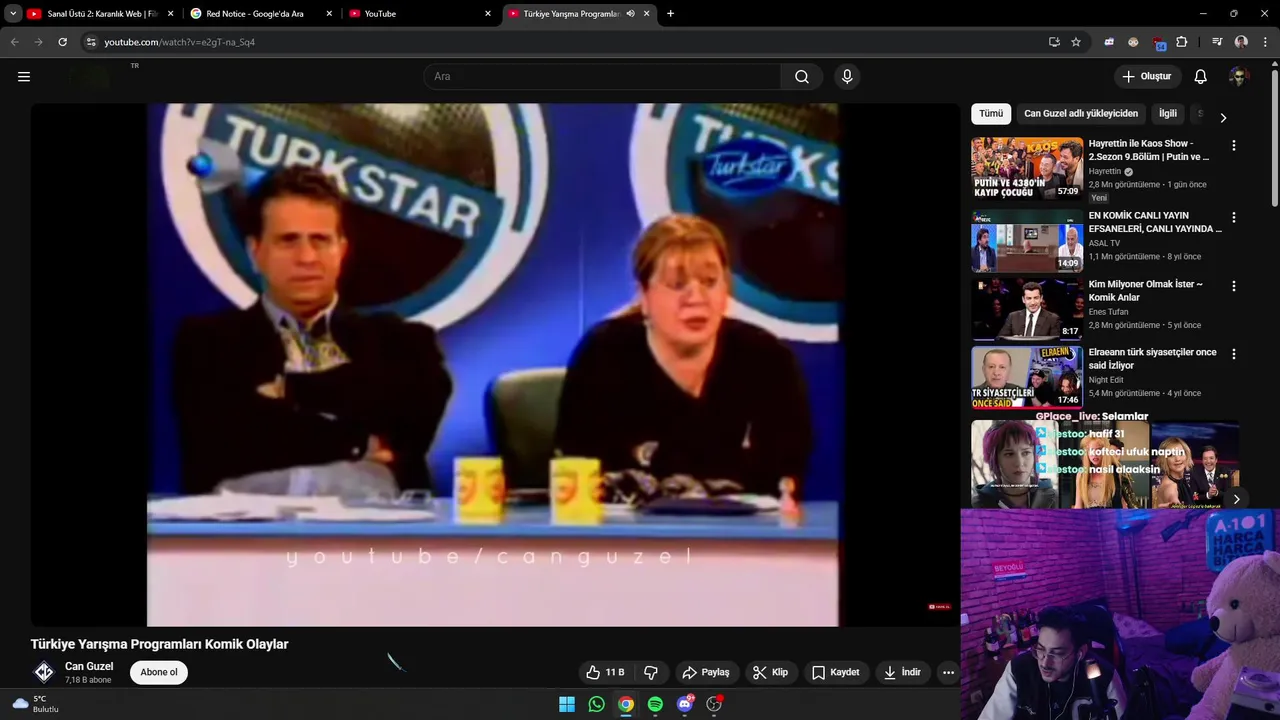This screenshot has height=720, width=1280.
Task: Open options menu for Elraenn türk siyasetçiler video
Action: 1233,354
